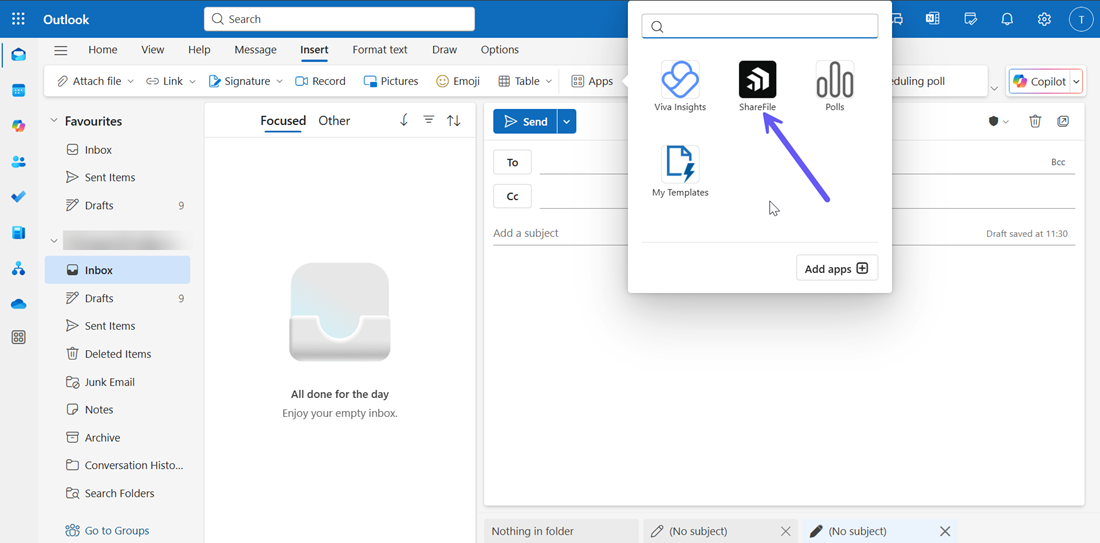Show the Bcc field

[1058, 162]
